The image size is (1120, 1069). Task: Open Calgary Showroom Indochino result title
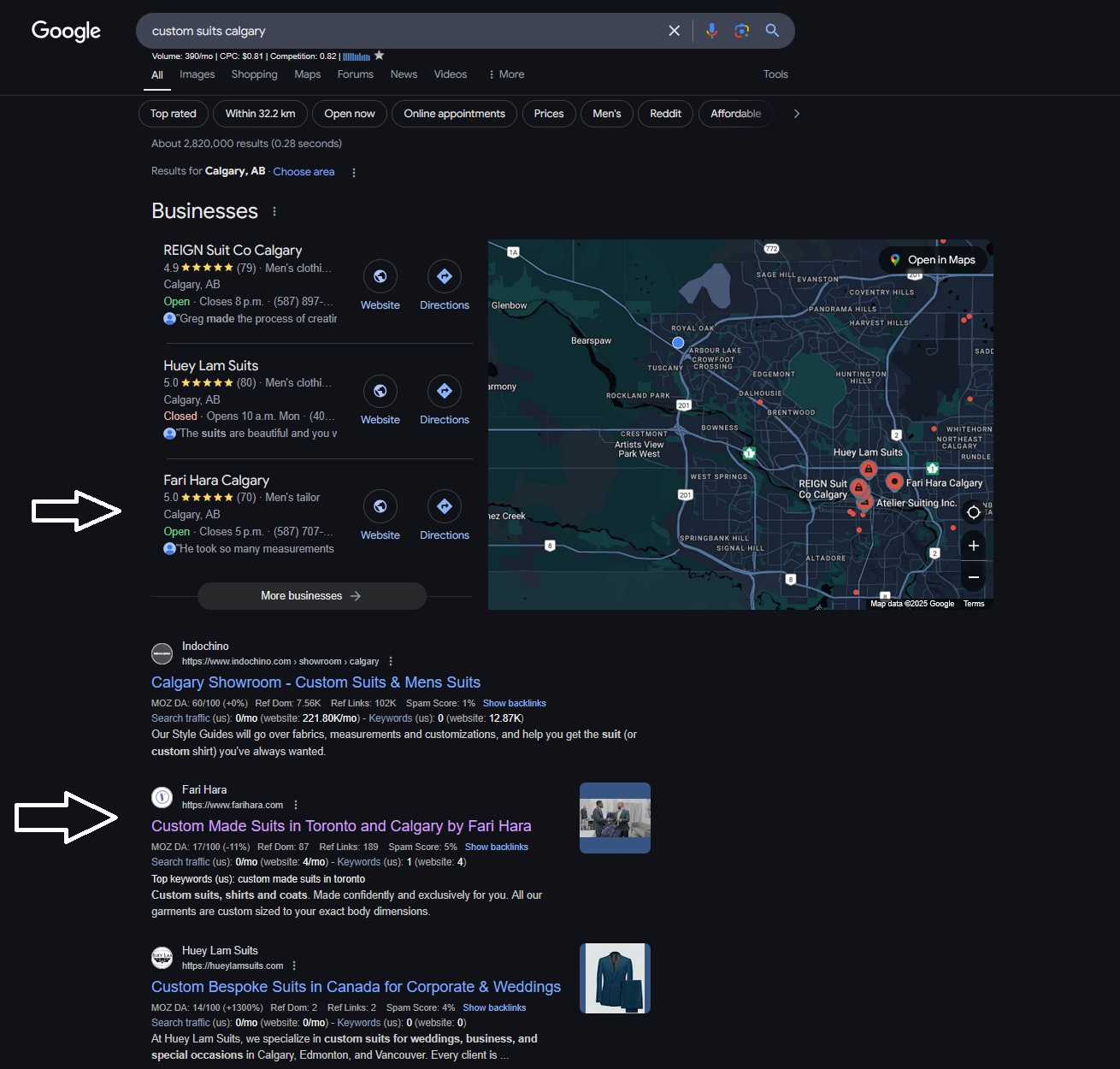point(315,682)
